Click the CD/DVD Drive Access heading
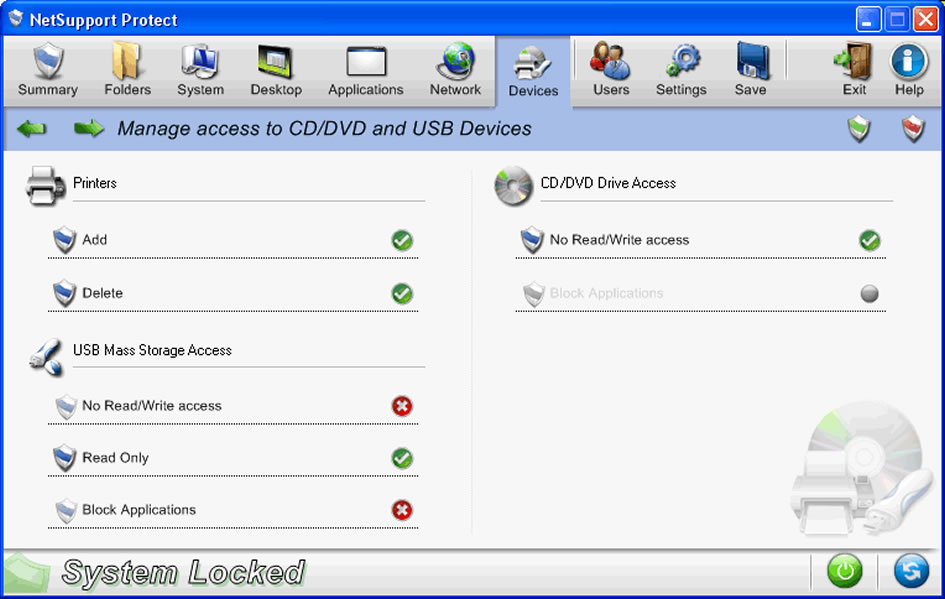The width and height of the screenshot is (945, 599). 608,183
